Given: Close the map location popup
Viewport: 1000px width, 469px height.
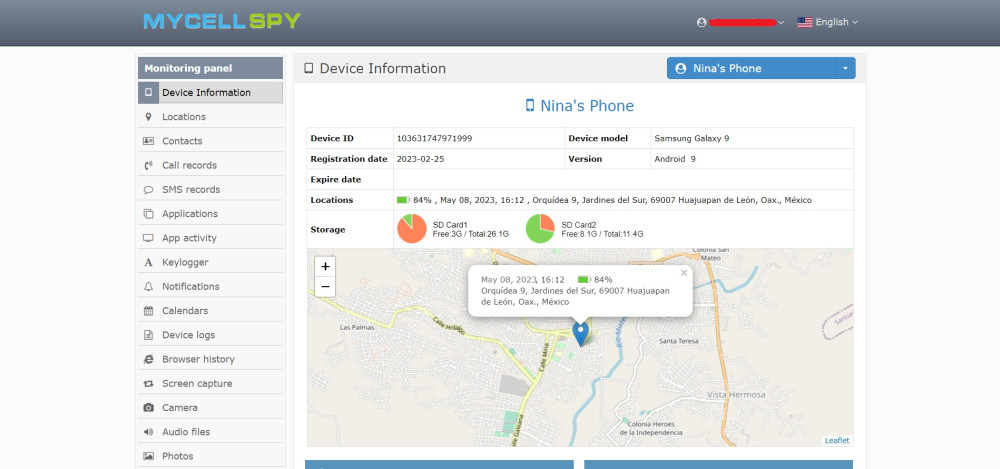Looking at the screenshot, I should pyautogui.click(x=684, y=272).
